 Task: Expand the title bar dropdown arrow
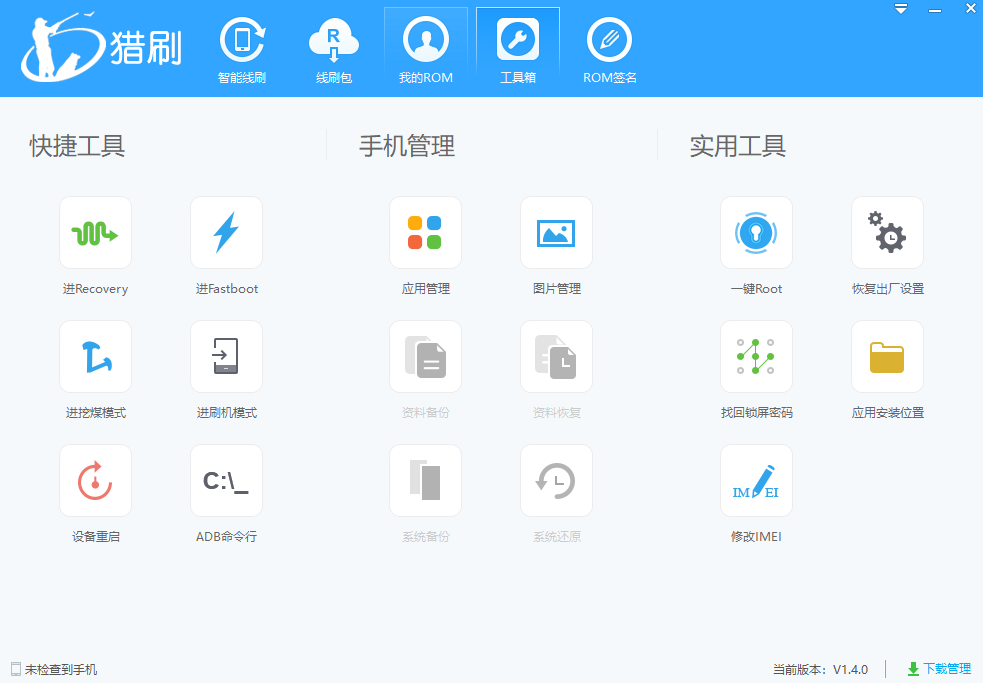[903, 8]
